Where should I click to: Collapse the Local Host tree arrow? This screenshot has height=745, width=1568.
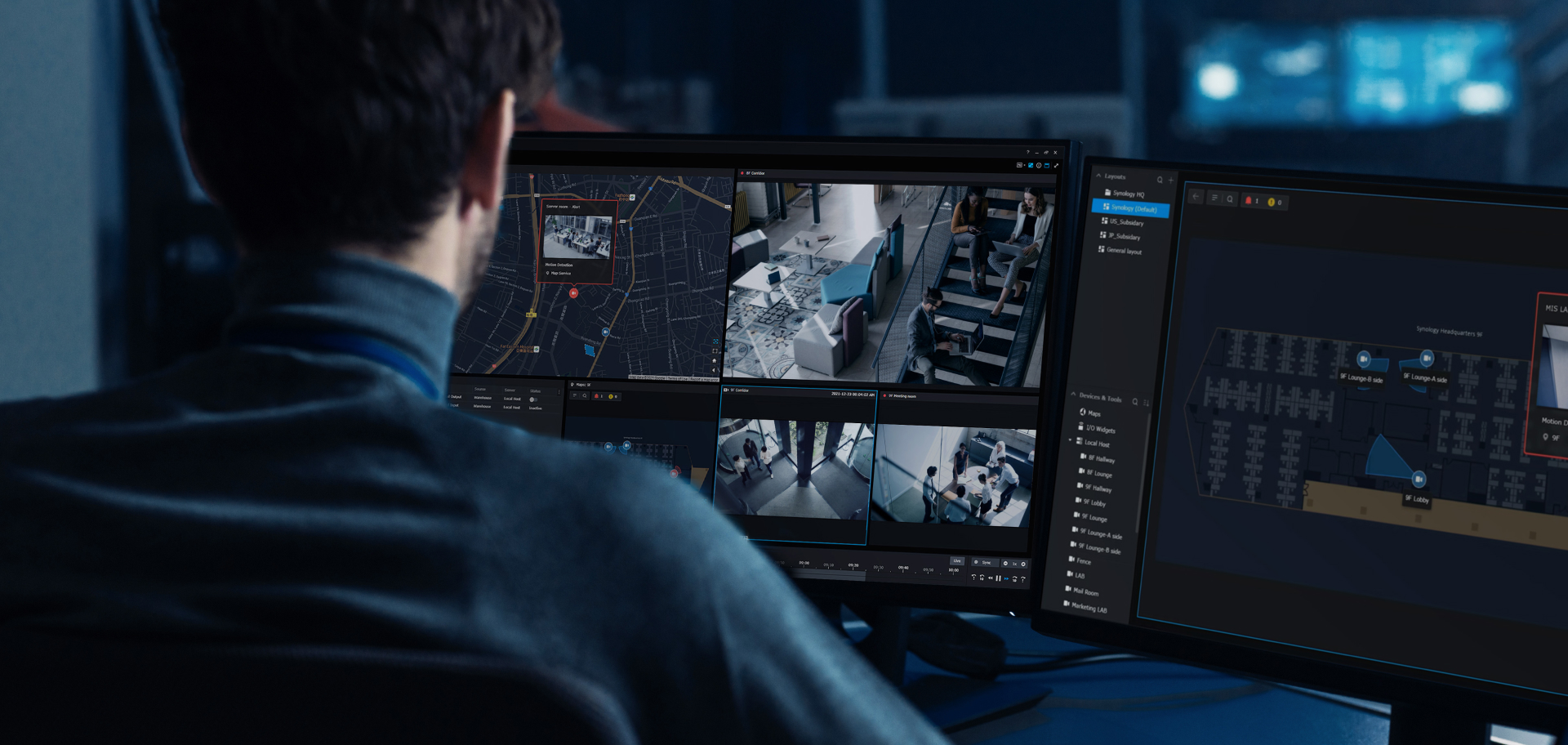[1071, 440]
